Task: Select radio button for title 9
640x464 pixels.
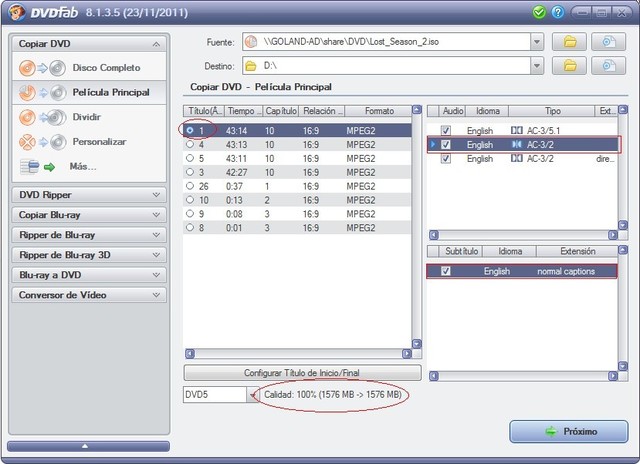Action: pos(190,213)
